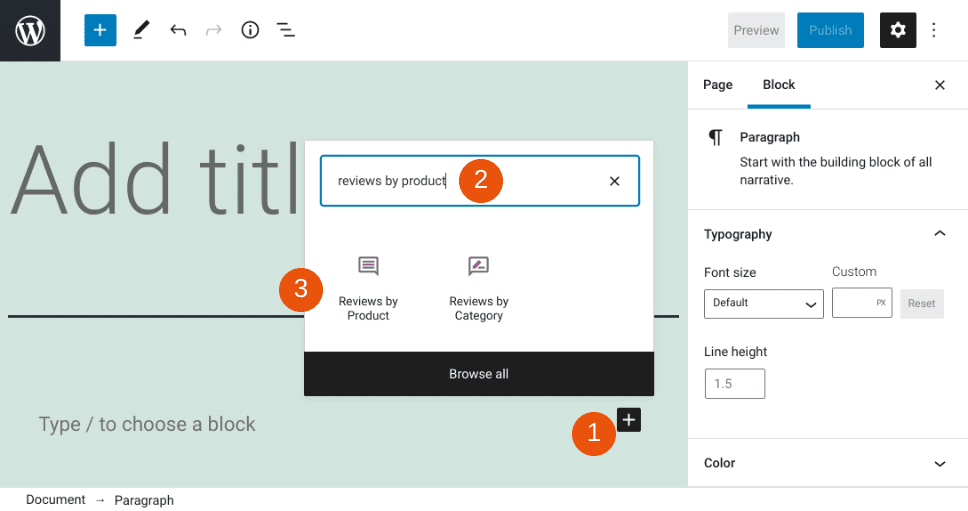Click the black inline add block button
The height and width of the screenshot is (511, 968).
click(x=628, y=420)
